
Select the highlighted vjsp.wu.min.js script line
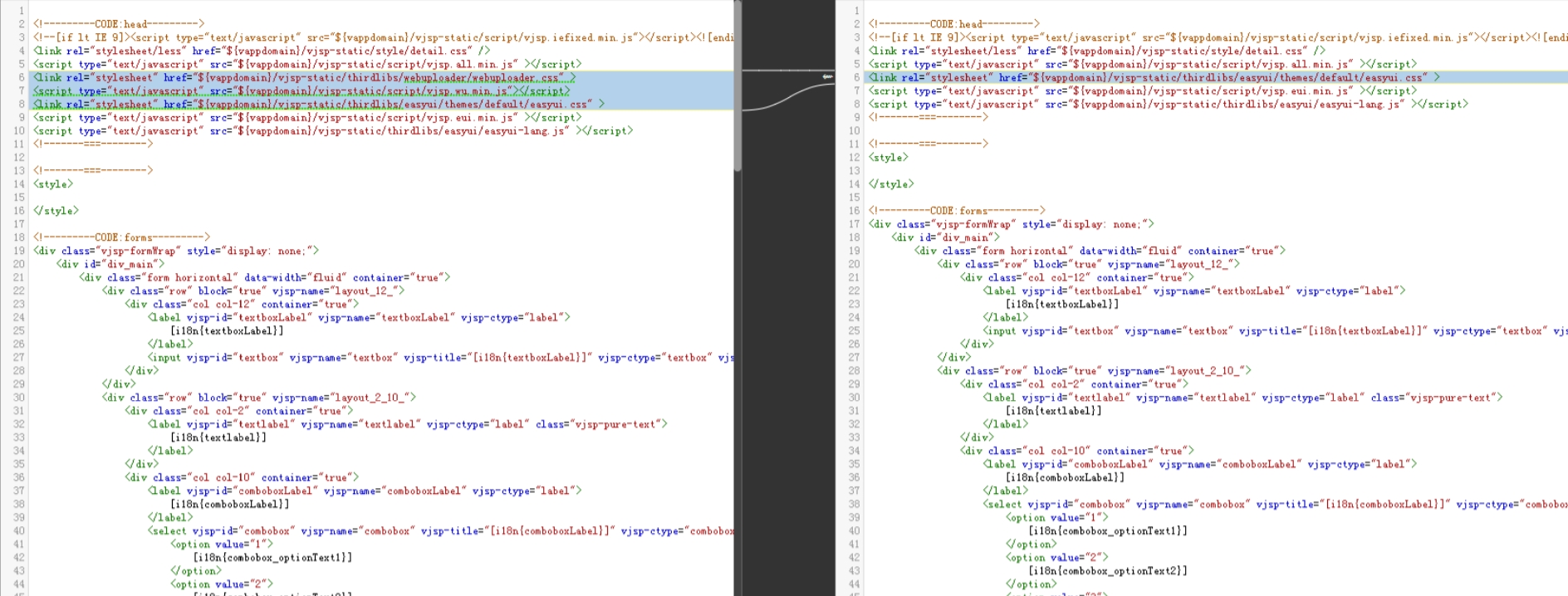point(301,90)
